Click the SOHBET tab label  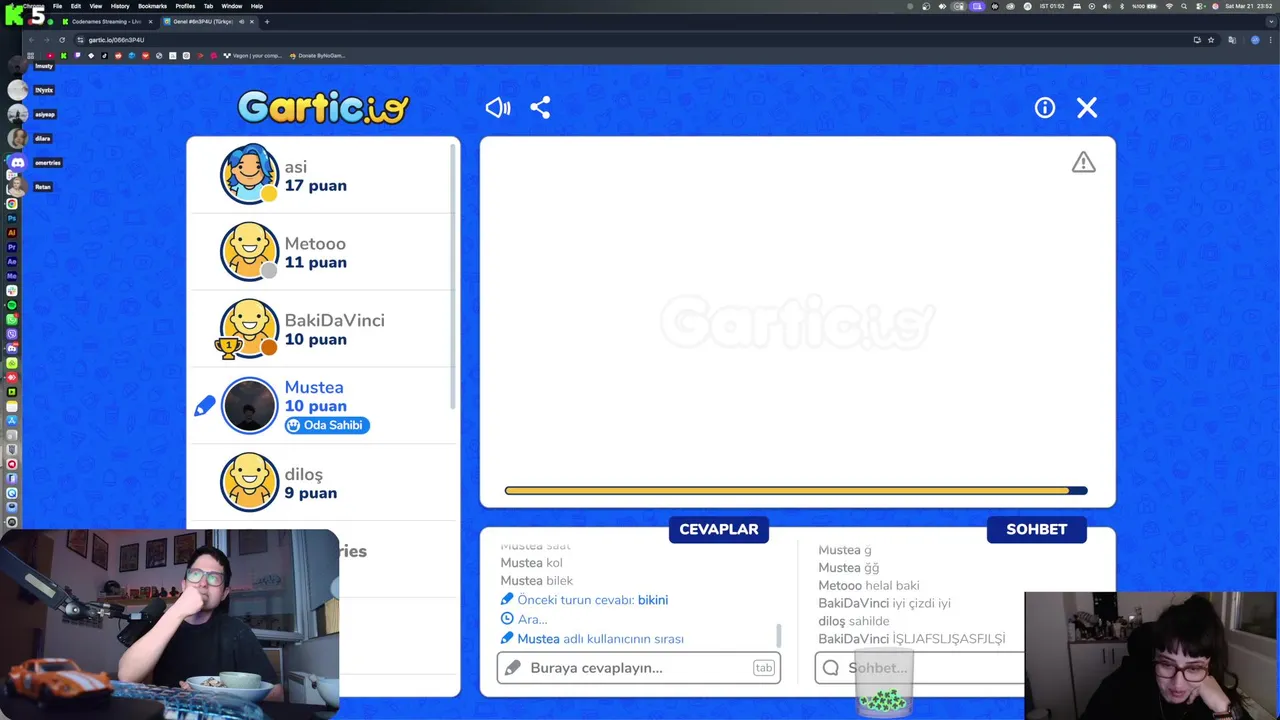point(1037,529)
